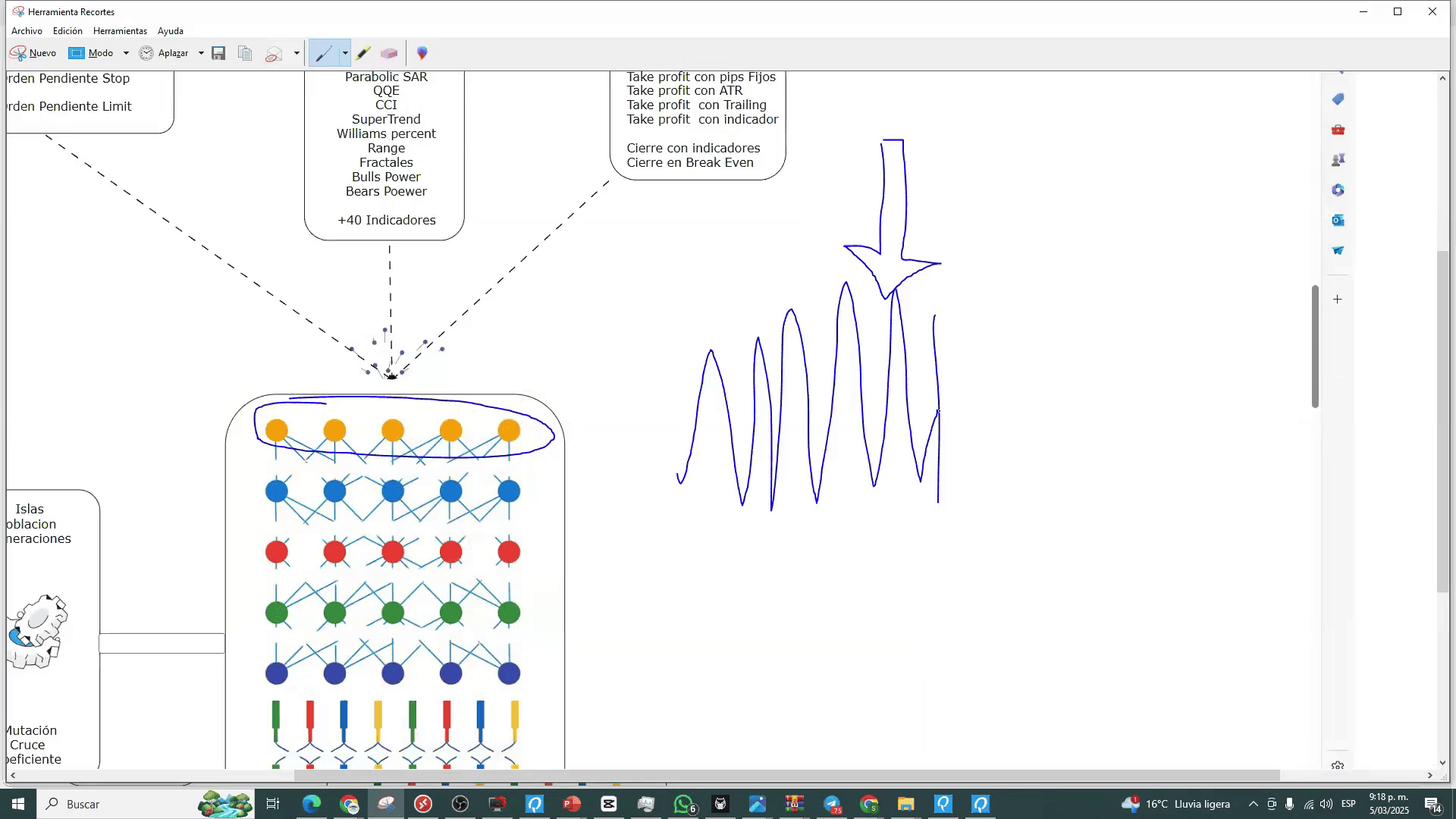This screenshot has height=819, width=1456.
Task: Click the horizontal scrollbar thumb
Action: (786, 775)
